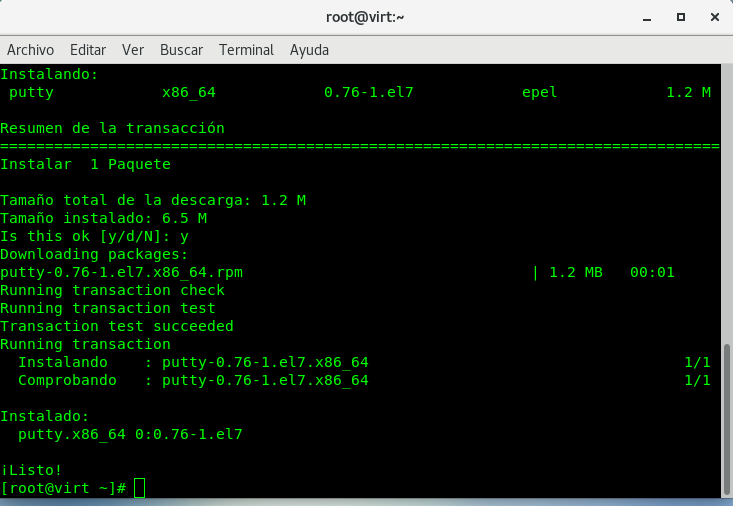This screenshot has height=506, width=733.
Task: Open the Ver menu
Action: click(133, 50)
